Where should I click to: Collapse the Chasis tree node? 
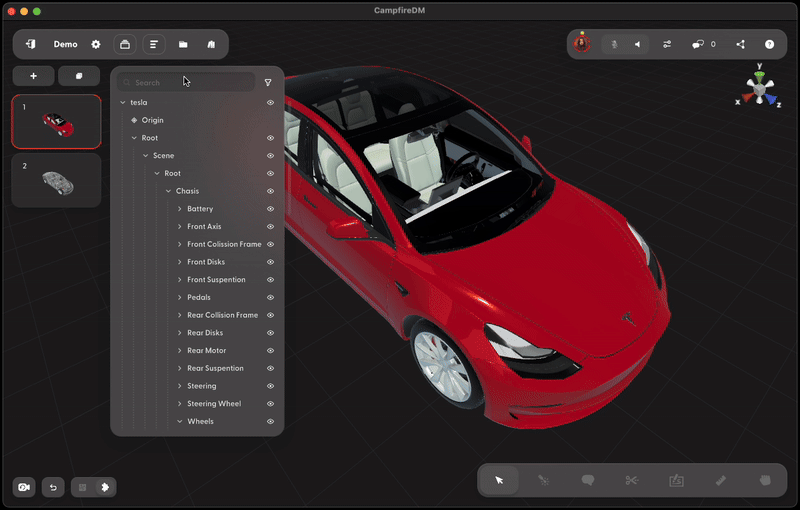[168, 191]
